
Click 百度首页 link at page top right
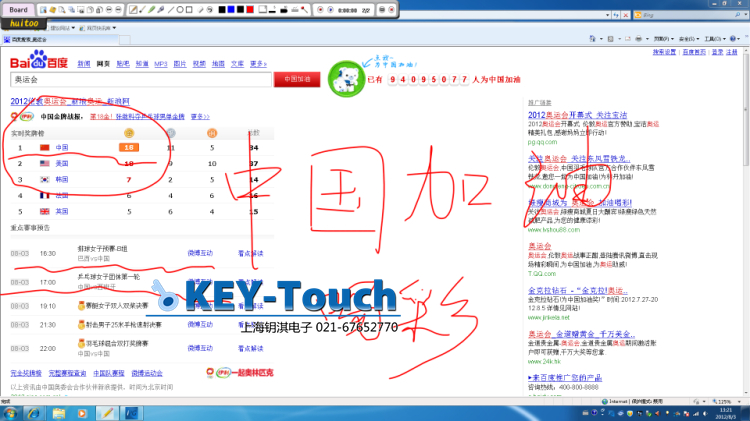[x=694, y=52]
